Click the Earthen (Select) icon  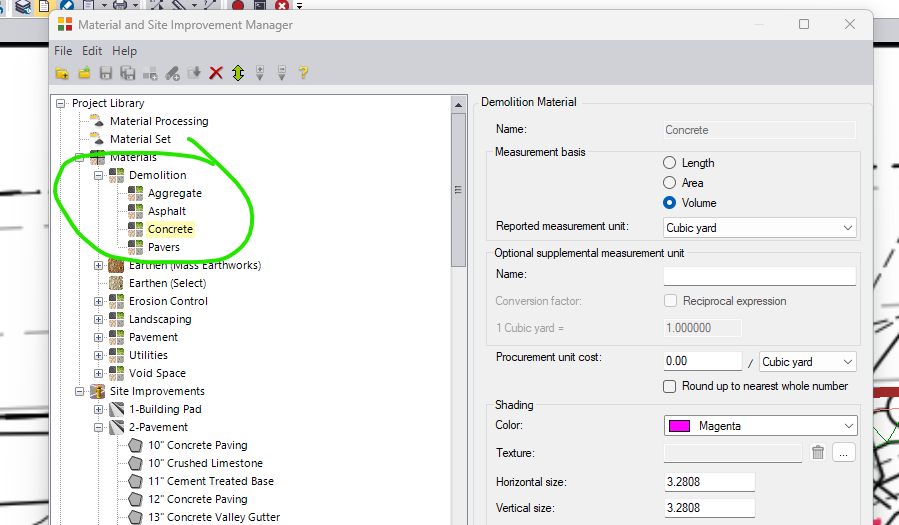116,283
